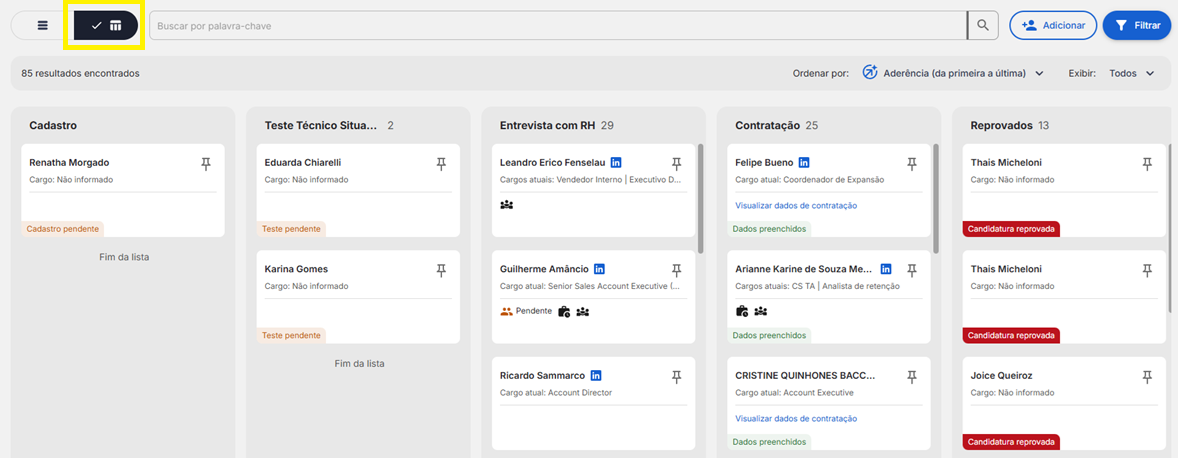Click the Cadastro column header
Image resolution: width=1179 pixels, height=458 pixels.
pos(53,126)
